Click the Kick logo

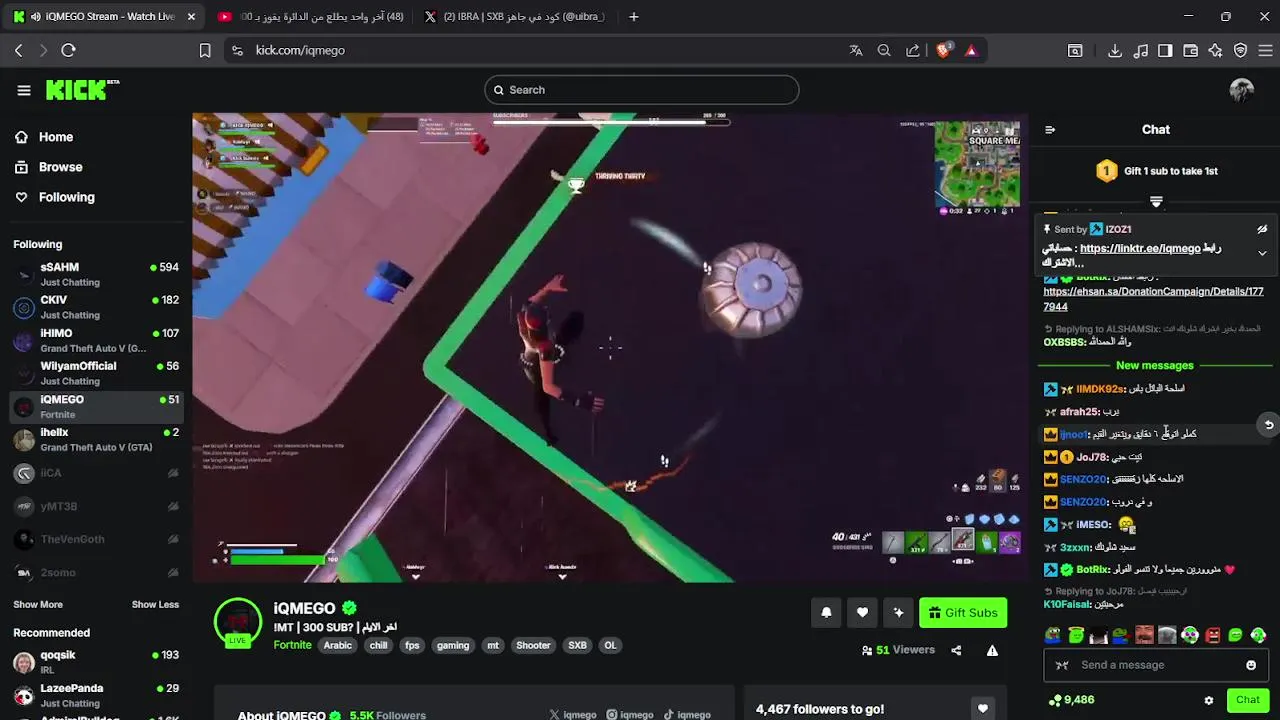tap(82, 90)
